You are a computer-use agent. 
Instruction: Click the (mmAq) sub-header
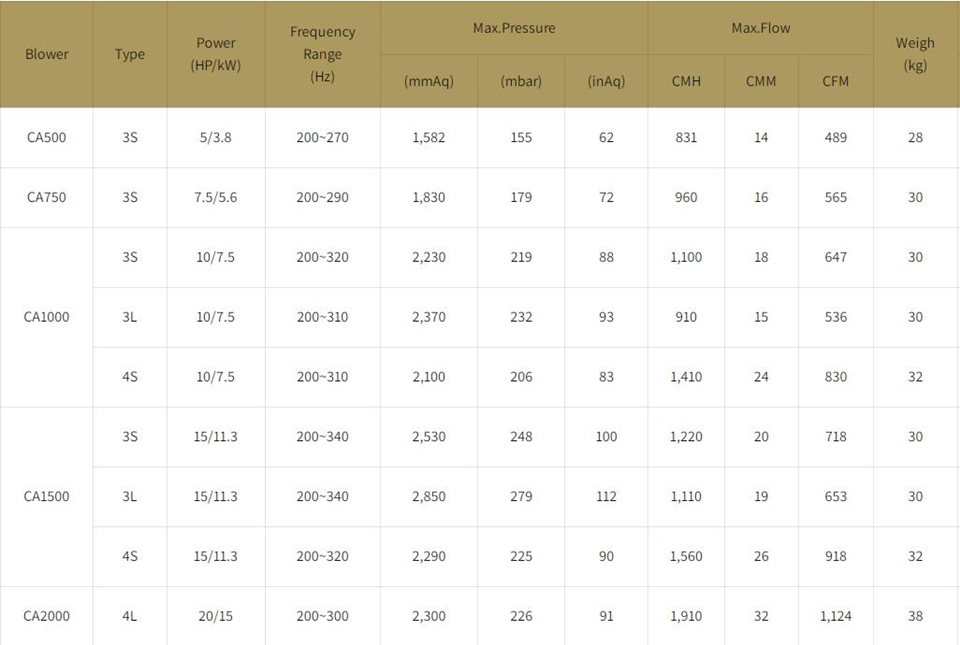click(429, 81)
